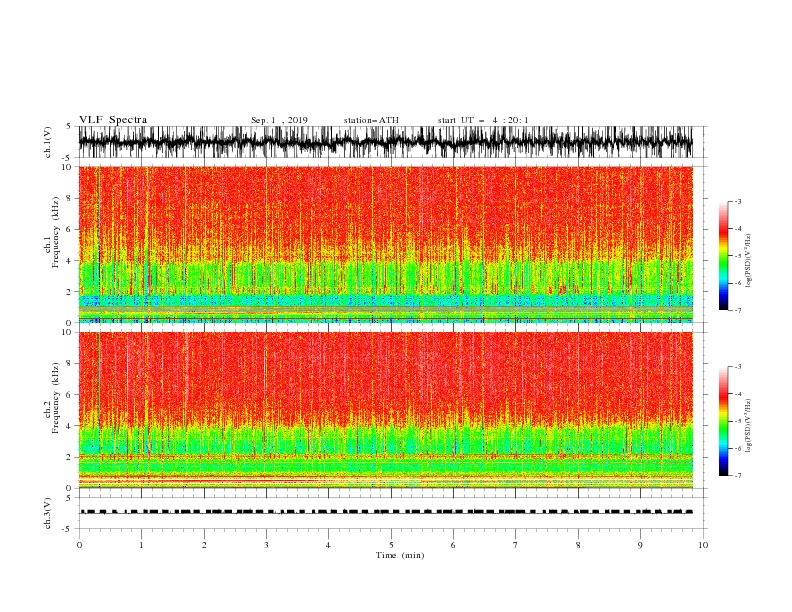Click time axis tick label "5"

(391, 545)
